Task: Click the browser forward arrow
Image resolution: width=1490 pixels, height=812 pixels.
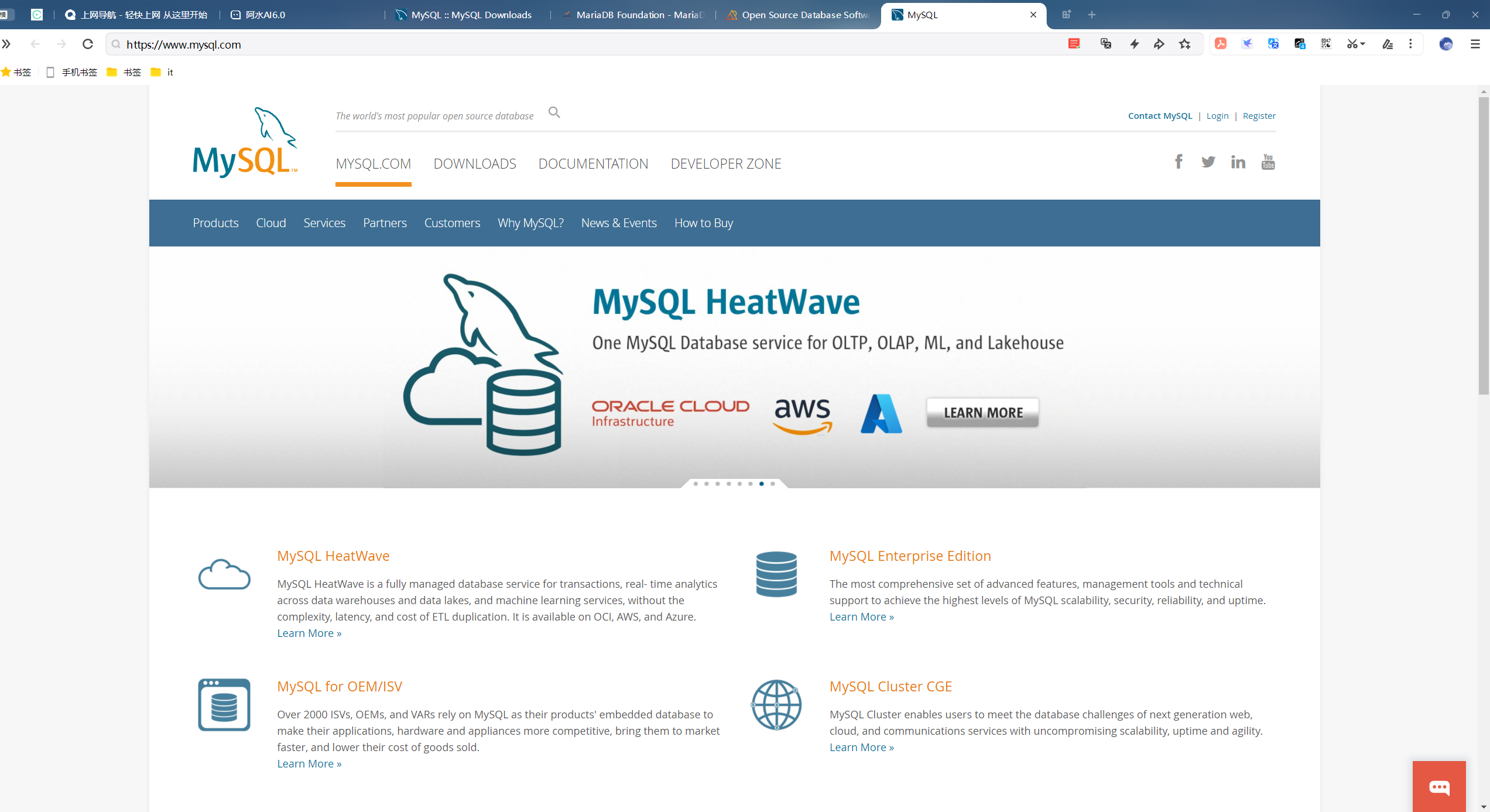Action: tap(61, 44)
